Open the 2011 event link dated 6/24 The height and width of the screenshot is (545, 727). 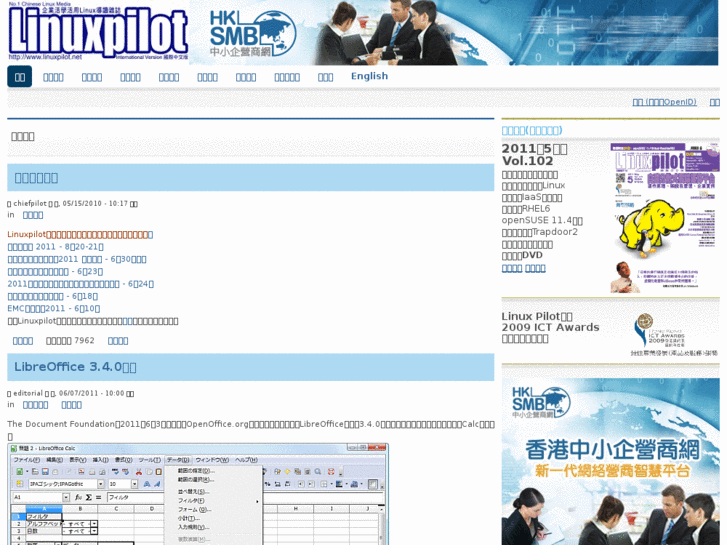81,283
